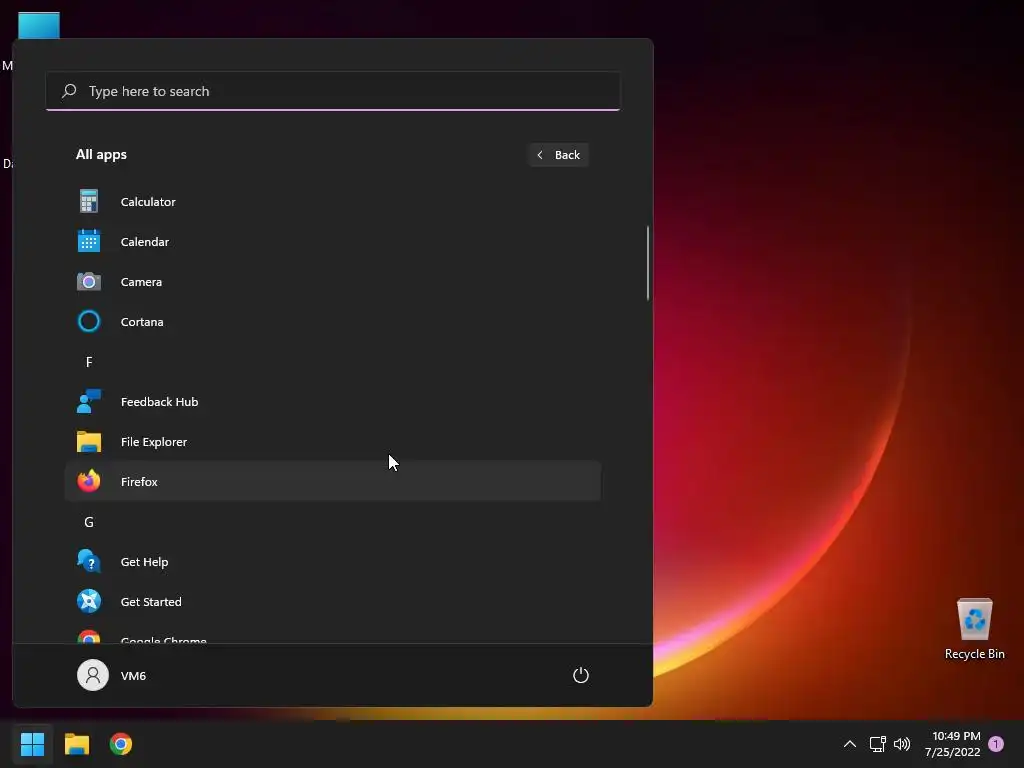Select the 'Cortana' text label
This screenshot has width=1024, height=768.
[x=142, y=321]
